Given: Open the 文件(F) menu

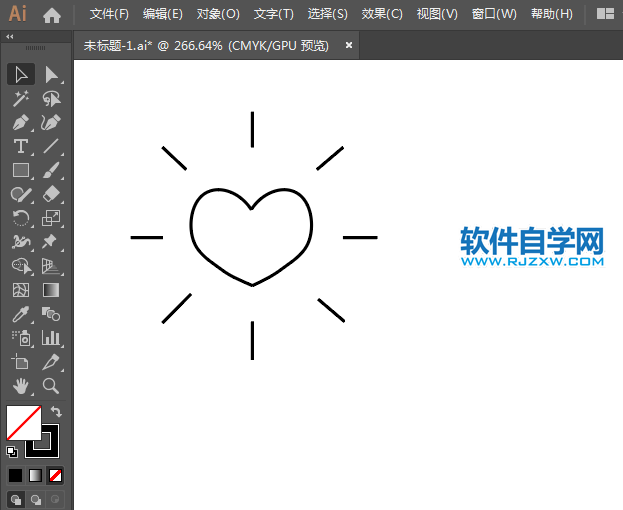Looking at the screenshot, I should (x=109, y=14).
